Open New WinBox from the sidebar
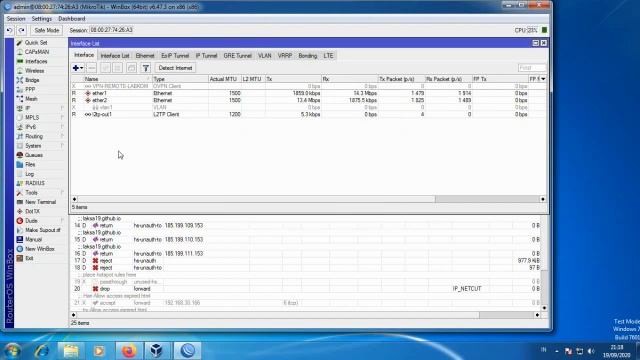Image resolution: width=640 pixels, height=360 pixels. [40, 249]
